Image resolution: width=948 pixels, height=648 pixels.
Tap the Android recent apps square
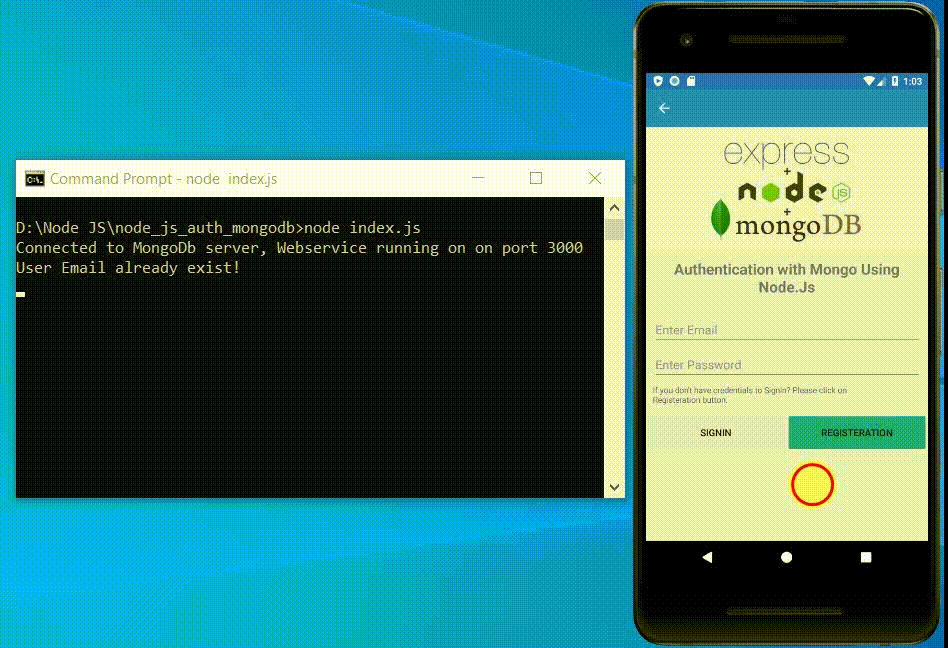click(866, 557)
